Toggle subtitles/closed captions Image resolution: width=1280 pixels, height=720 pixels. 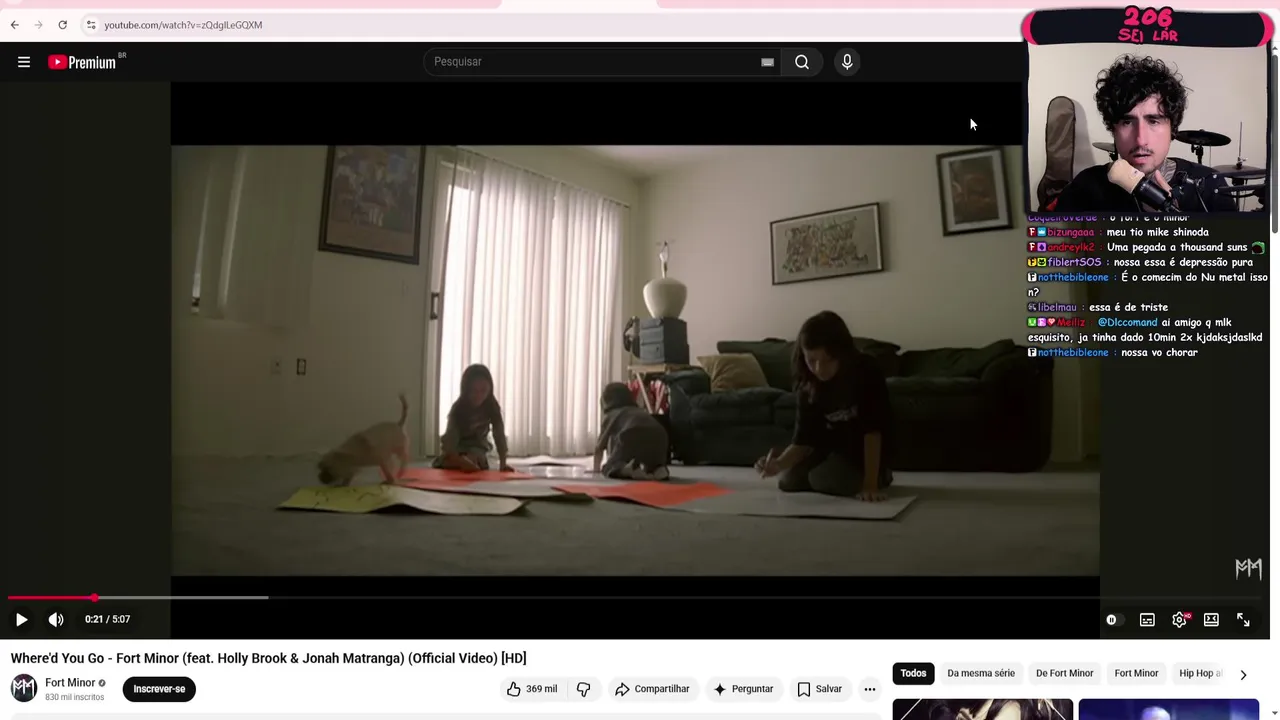[1147, 620]
